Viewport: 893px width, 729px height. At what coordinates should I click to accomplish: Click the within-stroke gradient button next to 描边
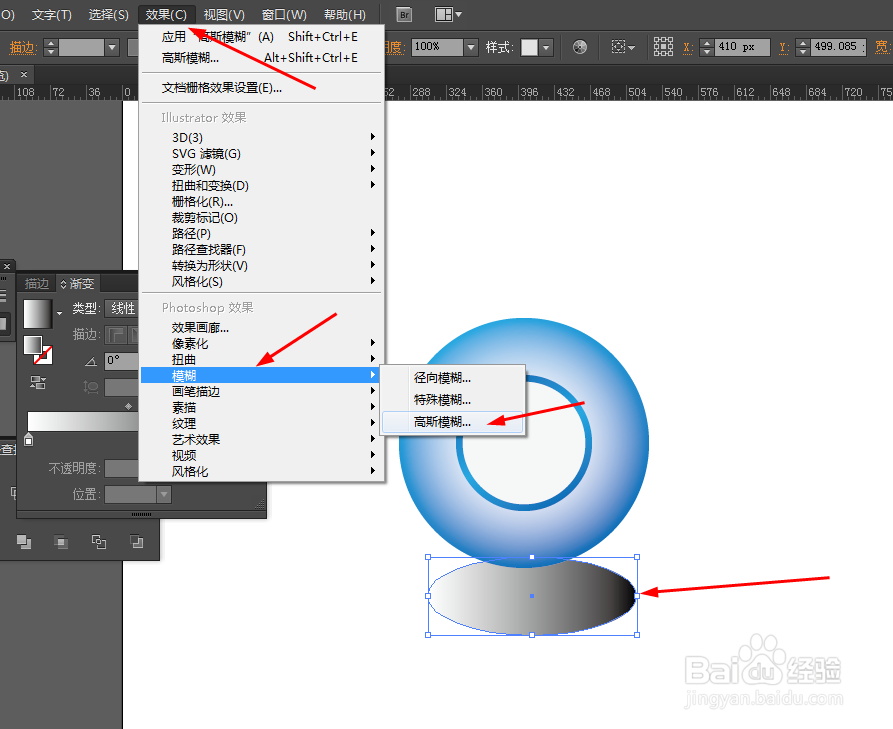(x=117, y=334)
